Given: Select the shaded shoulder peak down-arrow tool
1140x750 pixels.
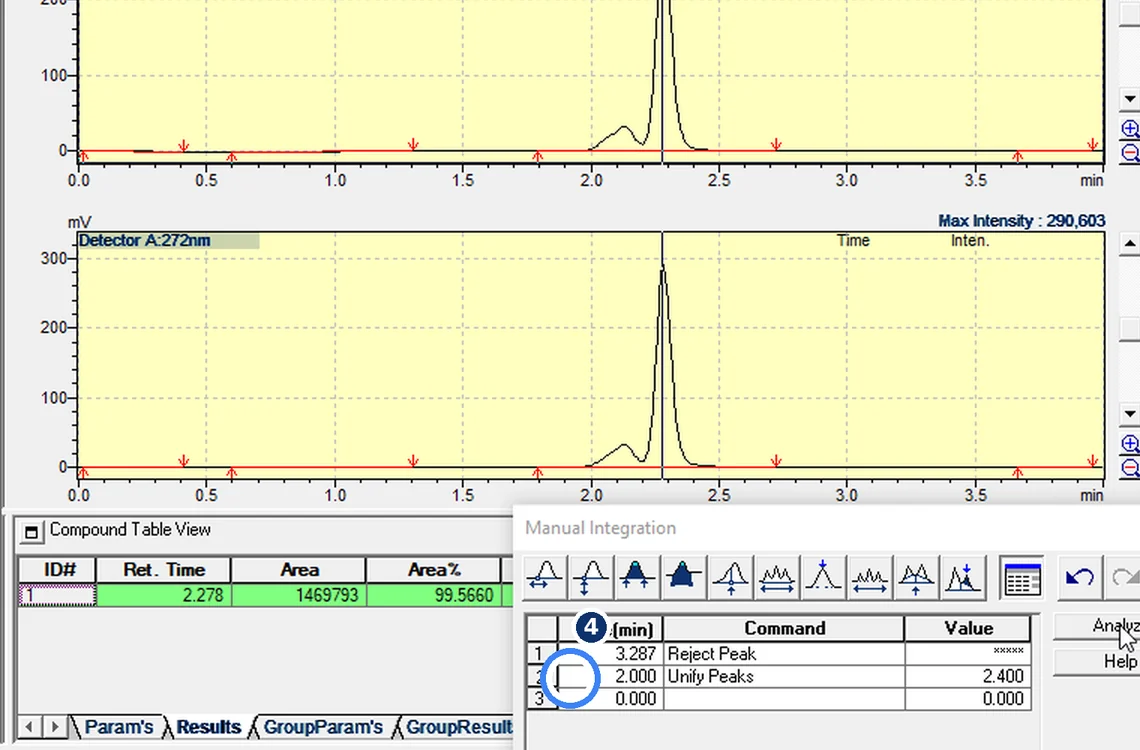Looking at the screenshot, I should (x=962, y=578).
